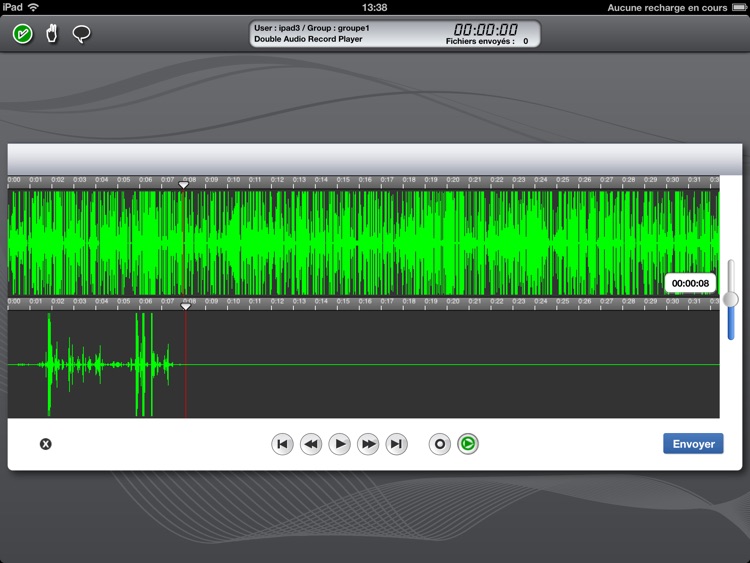Viewport: 750px width, 563px height.
Task: Click the 'Double Audio Record Player' label
Action: [308, 39]
